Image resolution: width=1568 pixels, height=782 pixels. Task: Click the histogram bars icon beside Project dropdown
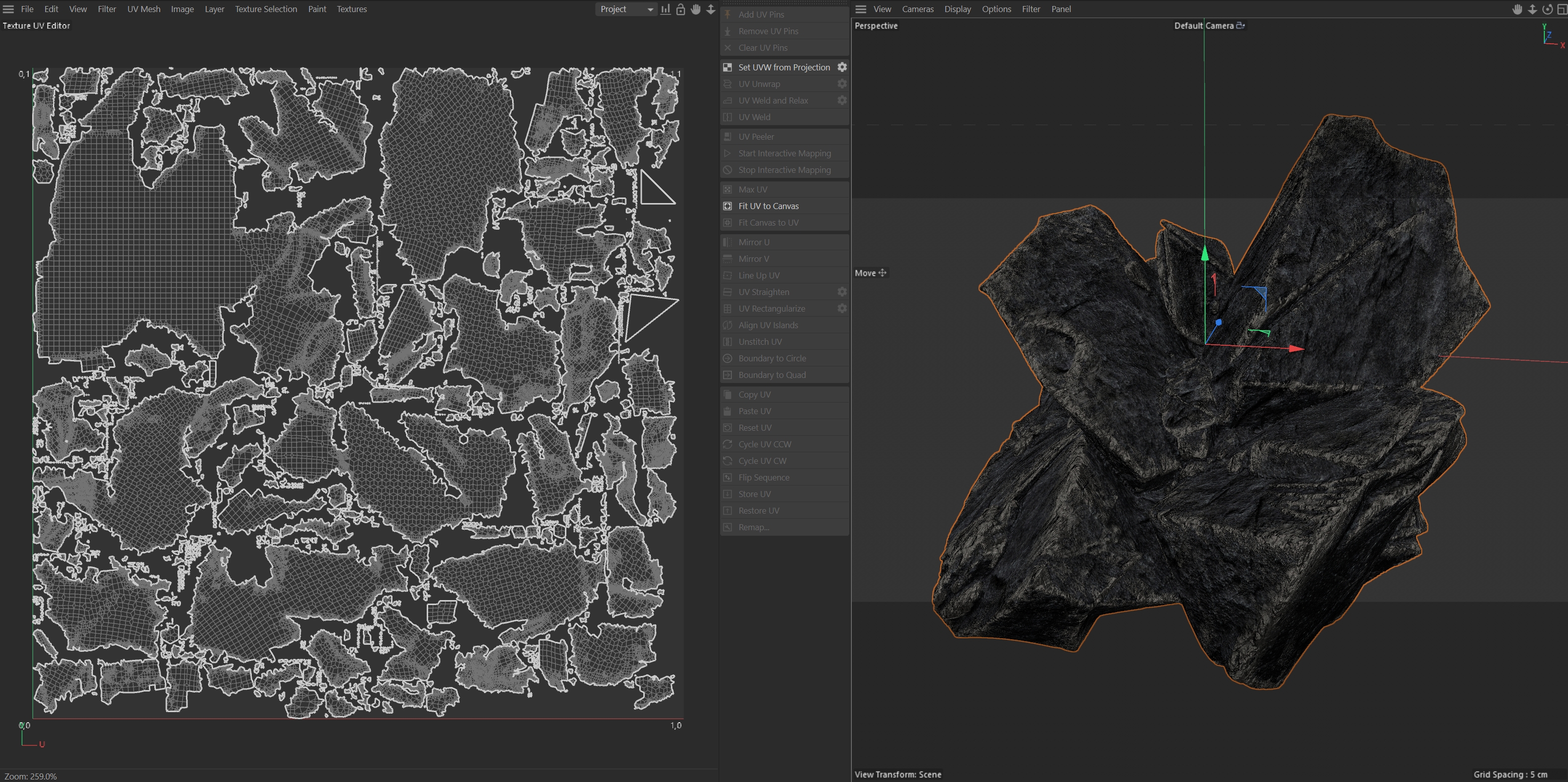(665, 9)
